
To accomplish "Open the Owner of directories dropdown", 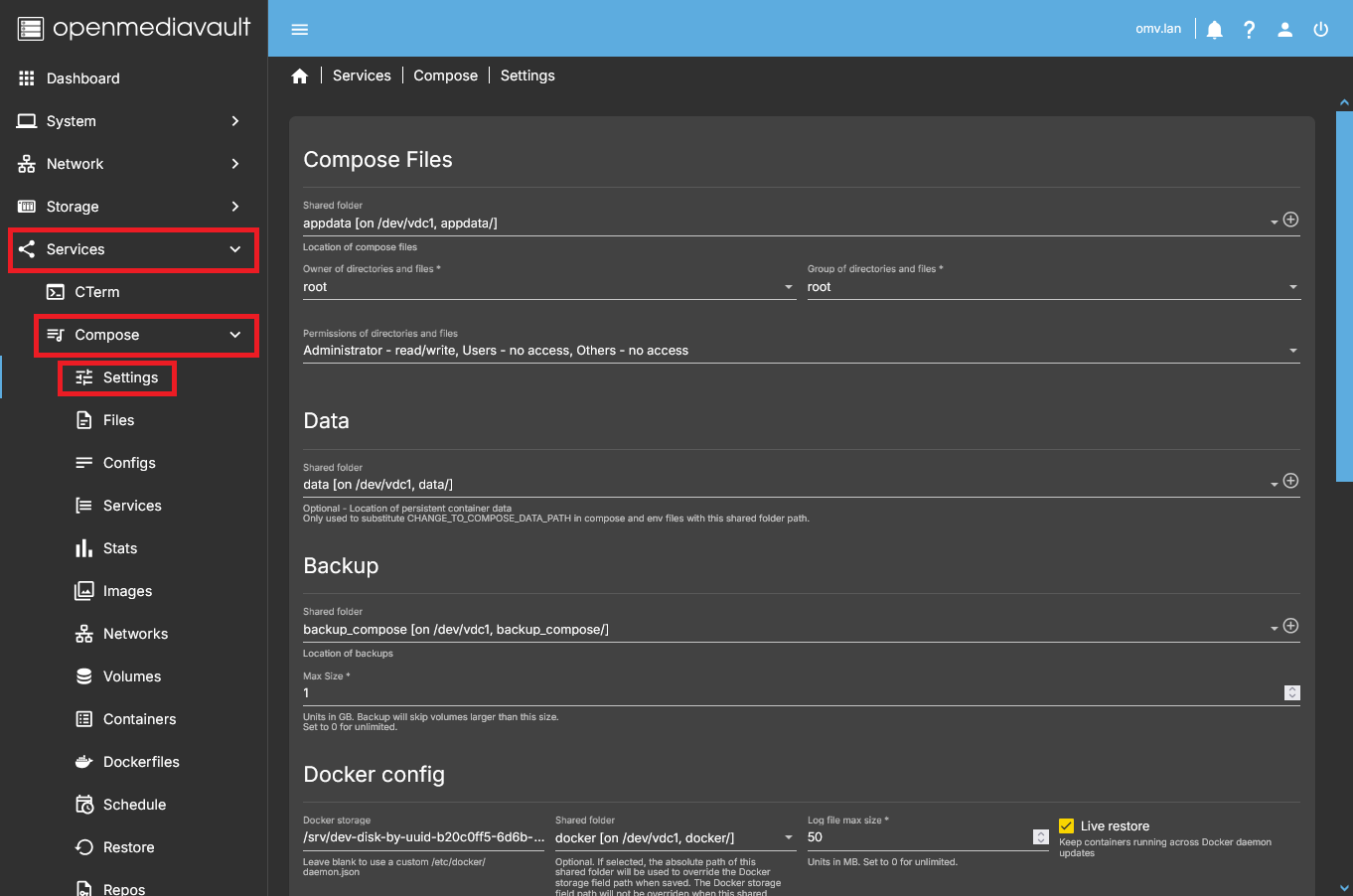I will 548,287.
